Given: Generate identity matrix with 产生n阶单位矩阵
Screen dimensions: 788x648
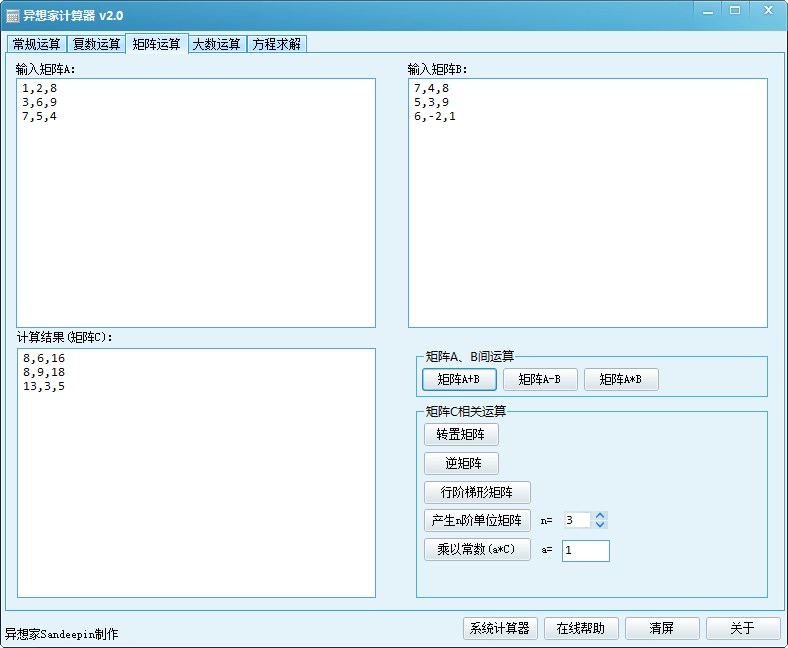Looking at the screenshot, I should point(477,521).
